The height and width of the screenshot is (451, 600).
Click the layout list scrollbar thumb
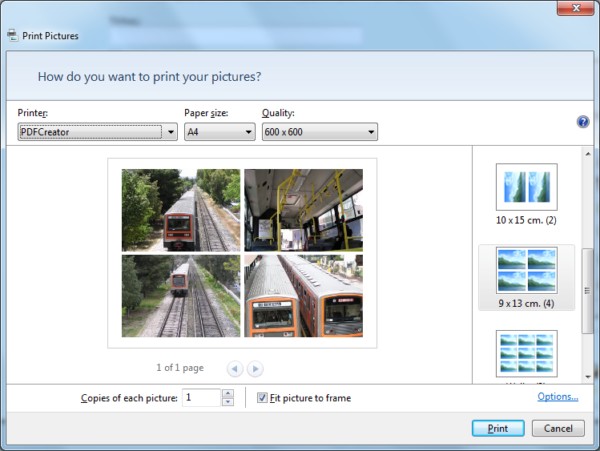pyautogui.click(x=588, y=291)
